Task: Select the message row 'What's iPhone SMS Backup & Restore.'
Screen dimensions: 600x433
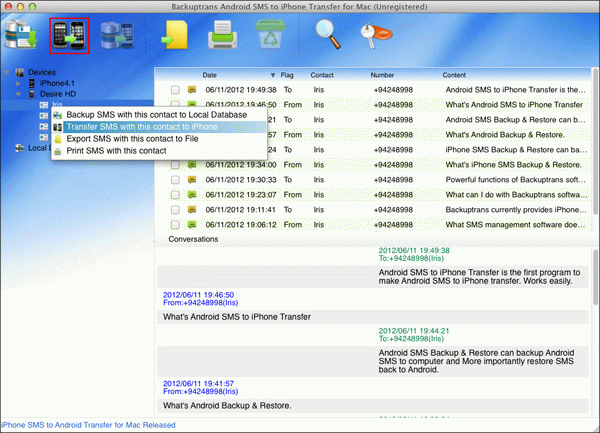Action: (377, 165)
